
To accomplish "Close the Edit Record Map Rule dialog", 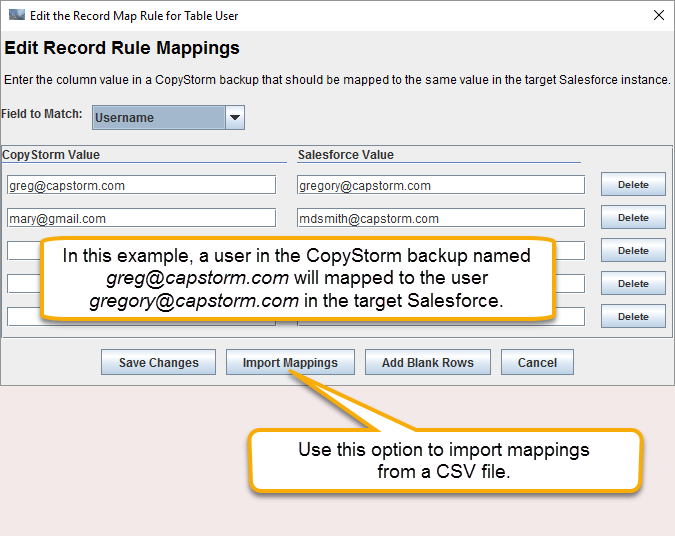I will [659, 15].
